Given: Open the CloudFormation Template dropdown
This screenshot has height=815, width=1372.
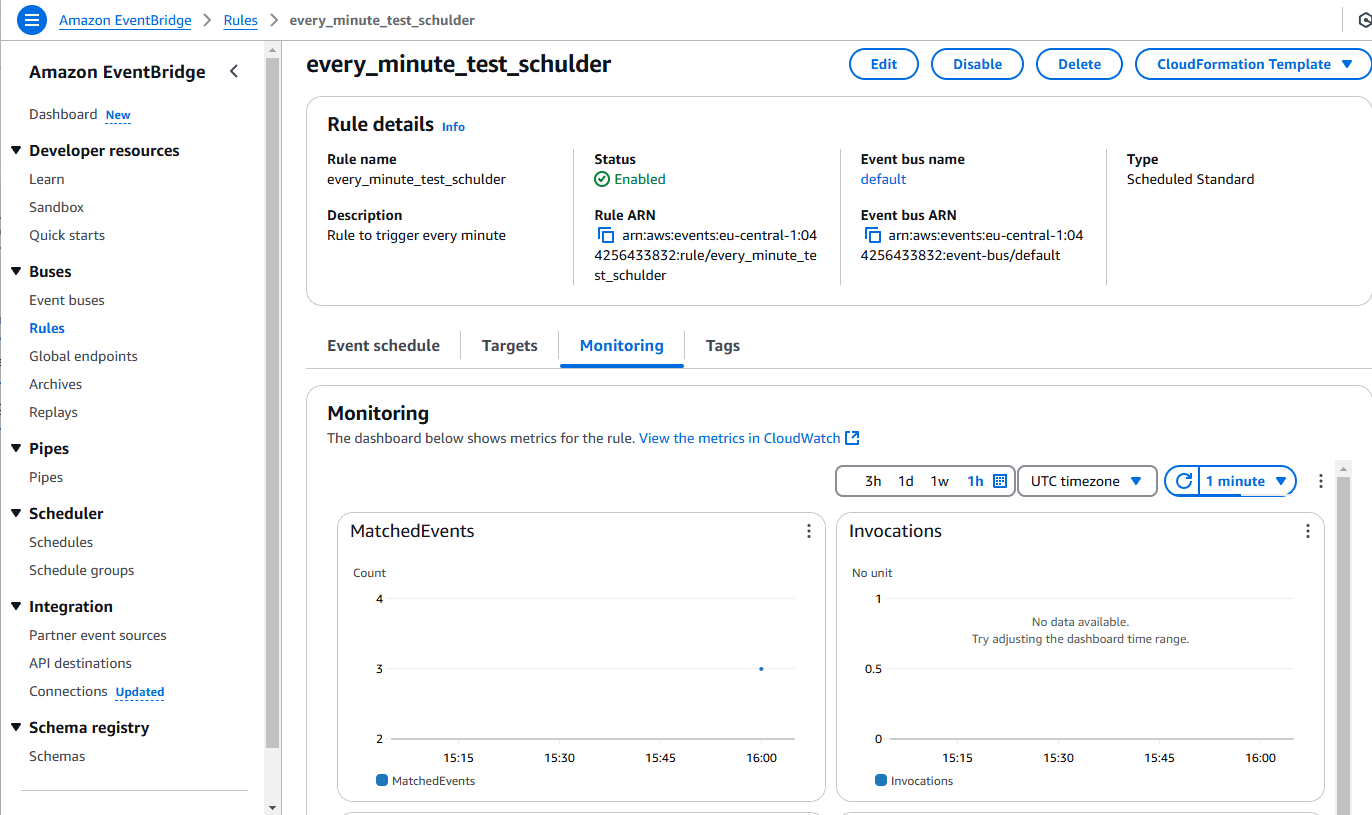Looking at the screenshot, I should click(x=1253, y=64).
